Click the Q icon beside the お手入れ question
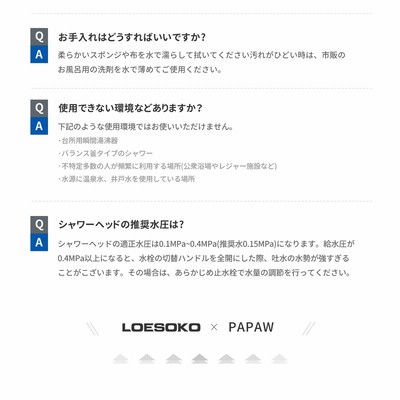400x400 pixels. (39, 37)
